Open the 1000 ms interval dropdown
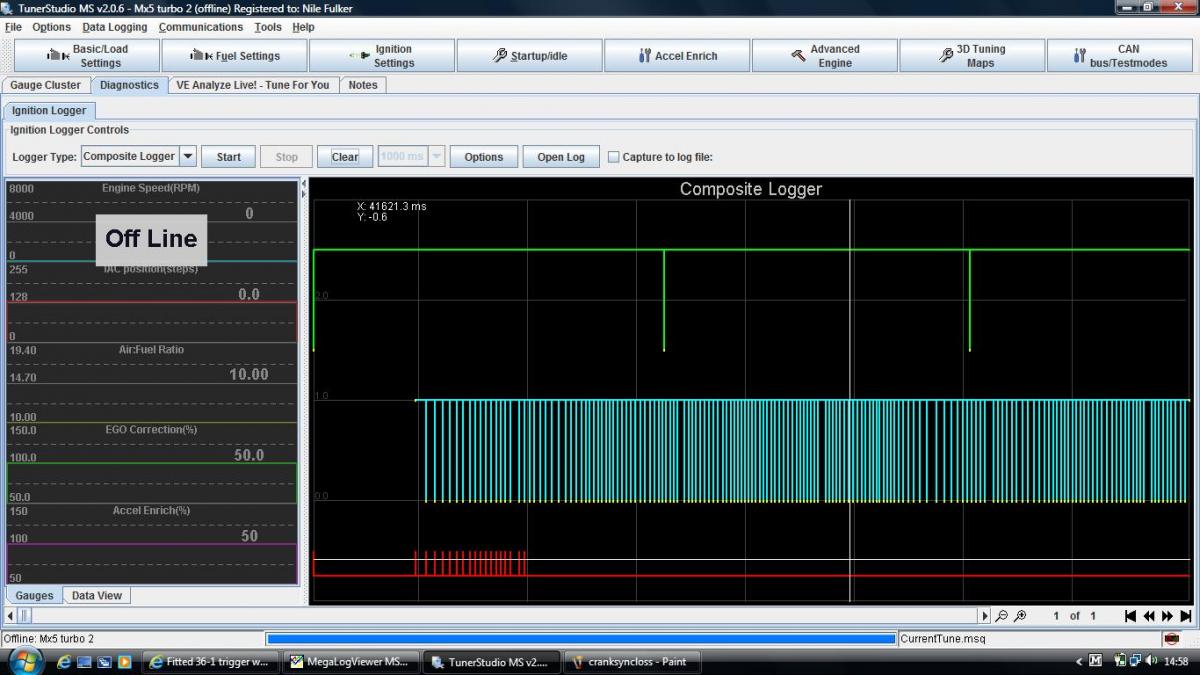The height and width of the screenshot is (675, 1200). tap(436, 156)
